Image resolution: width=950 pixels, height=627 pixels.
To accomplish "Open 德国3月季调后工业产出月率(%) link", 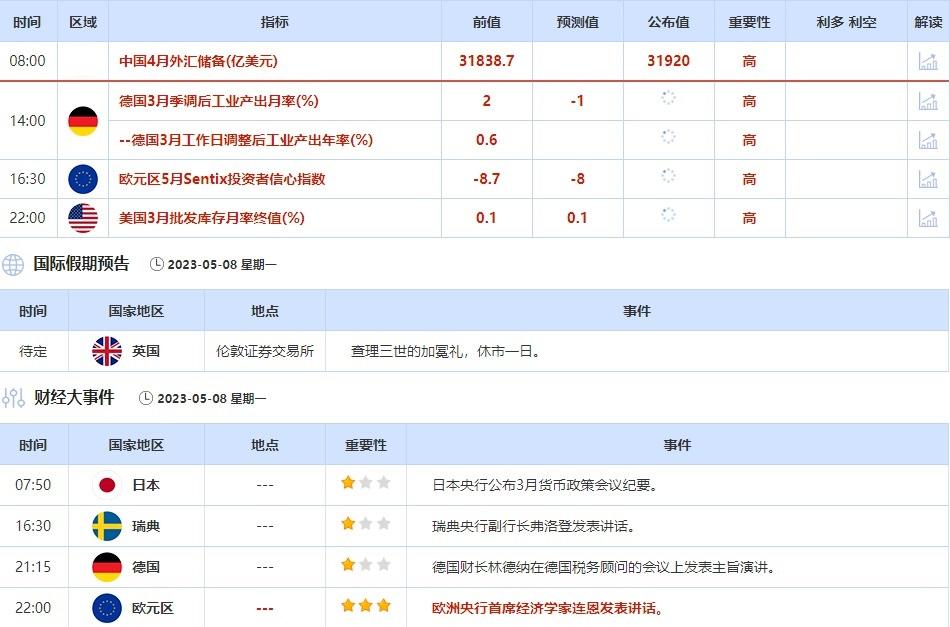I will coord(219,101).
